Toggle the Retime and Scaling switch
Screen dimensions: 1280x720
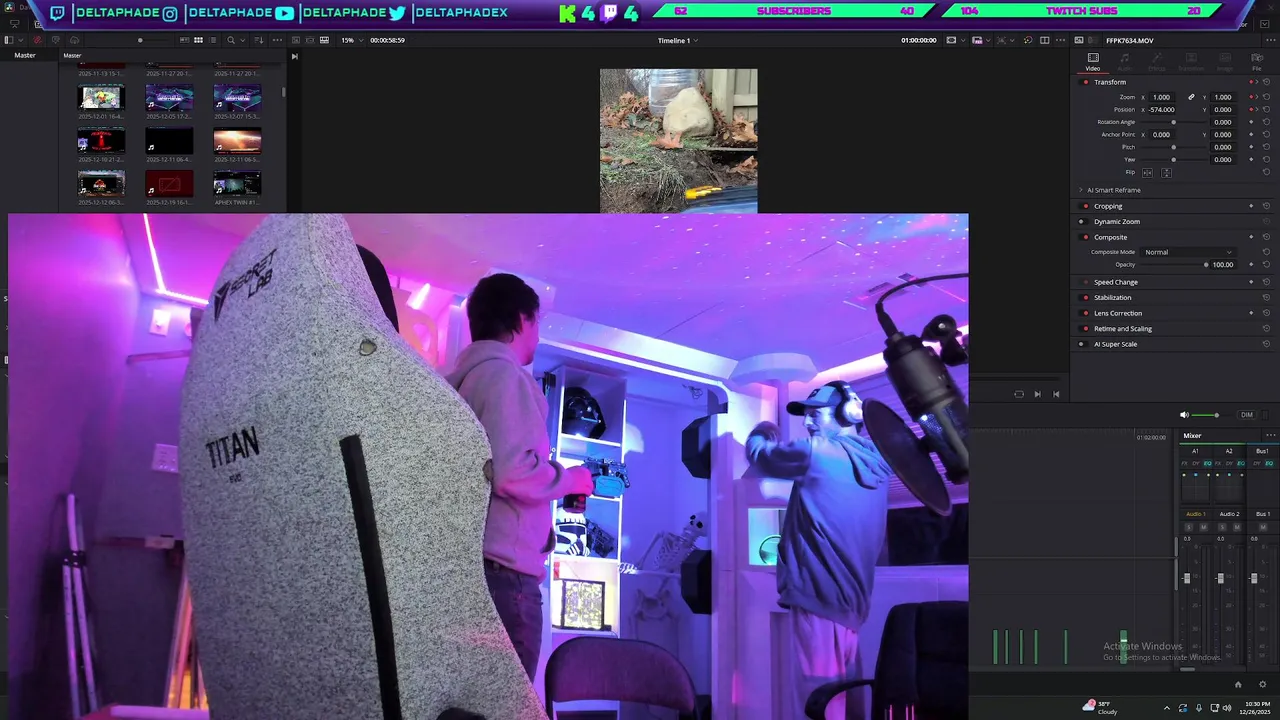click(1084, 329)
